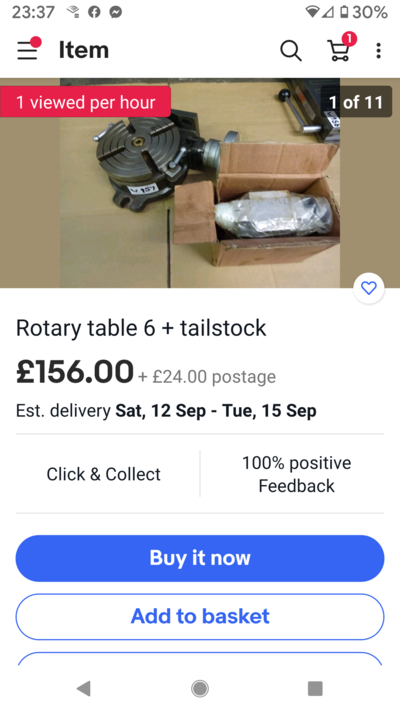
Task: Open the 100% positive Feedback section
Action: click(296, 474)
